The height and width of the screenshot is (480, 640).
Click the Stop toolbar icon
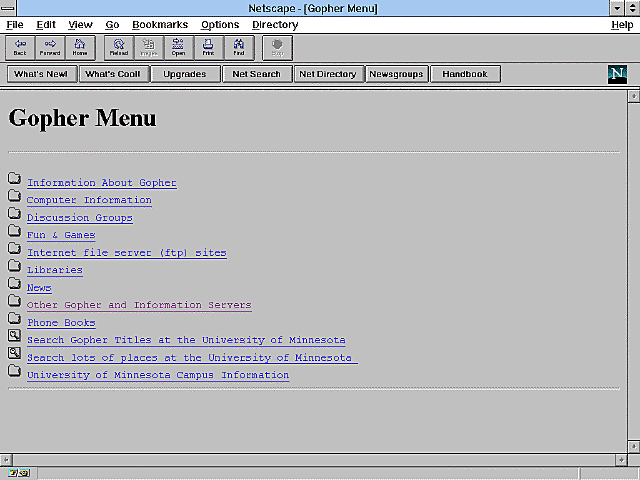tap(278, 48)
